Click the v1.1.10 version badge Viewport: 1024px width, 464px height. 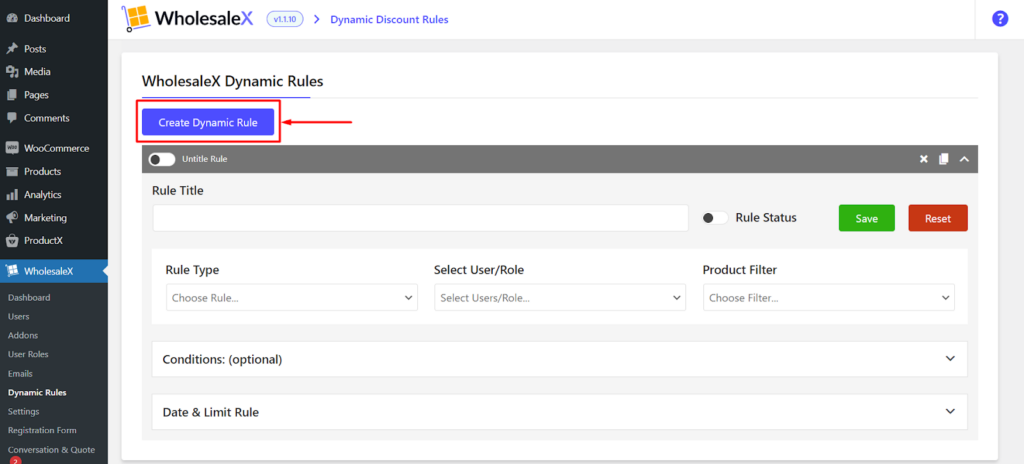(285, 19)
